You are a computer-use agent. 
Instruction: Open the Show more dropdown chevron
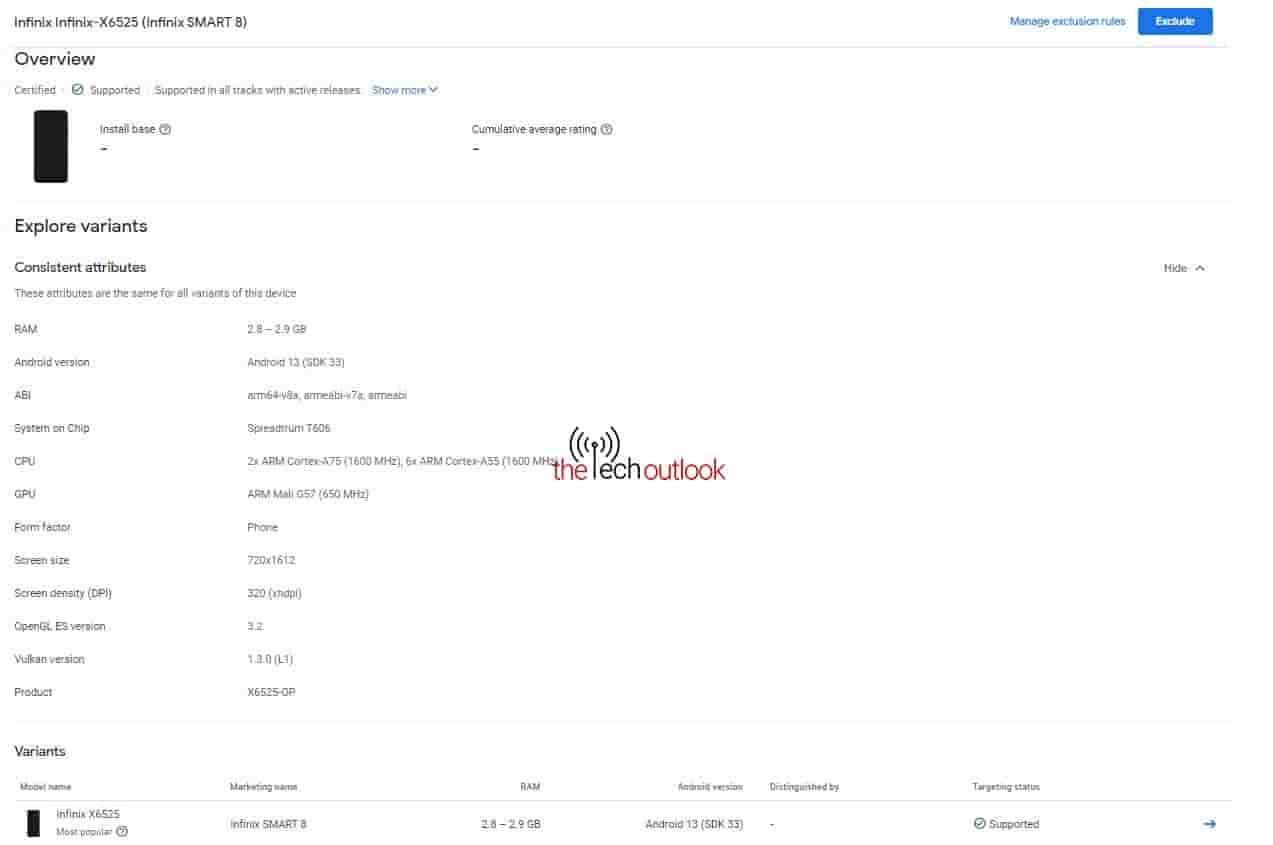coord(431,90)
